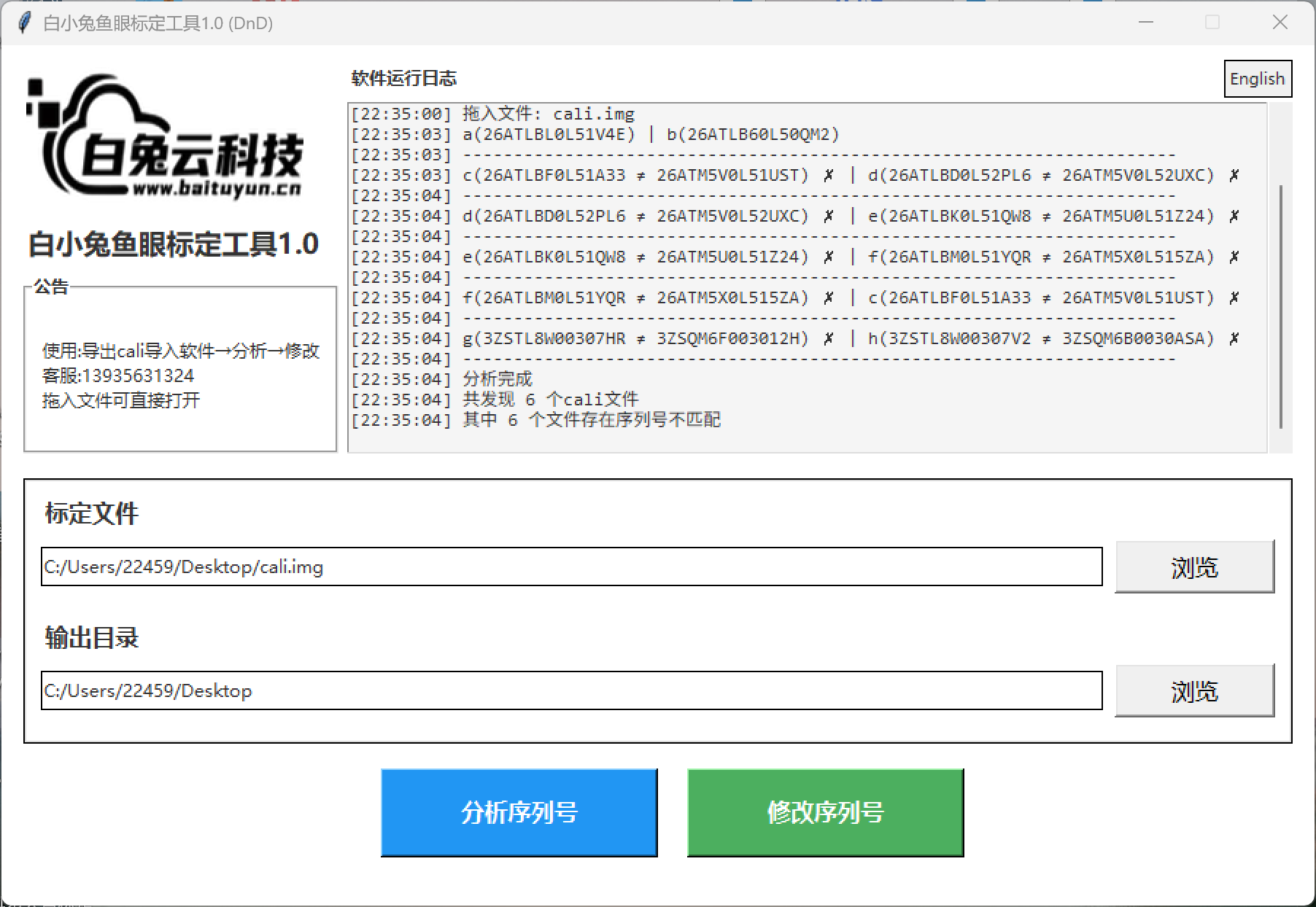Click the 白兔云科技 logo image
This screenshot has height=907, width=1316.
(x=165, y=137)
